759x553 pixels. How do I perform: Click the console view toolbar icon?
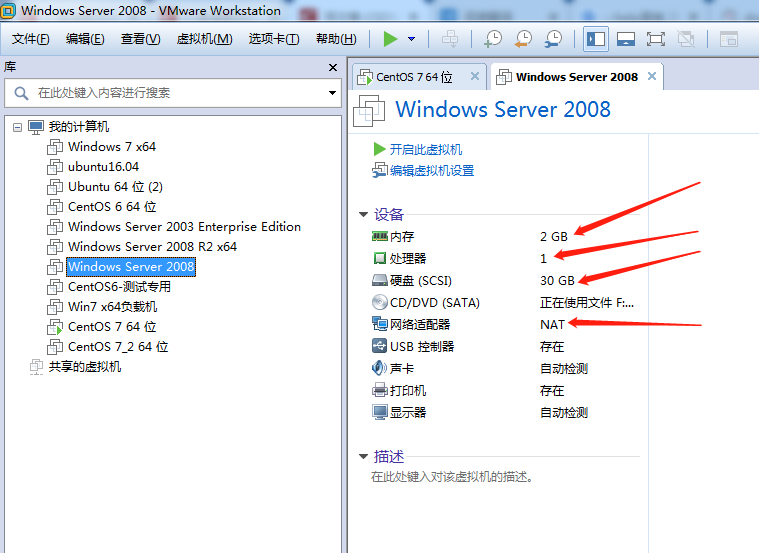(729, 39)
